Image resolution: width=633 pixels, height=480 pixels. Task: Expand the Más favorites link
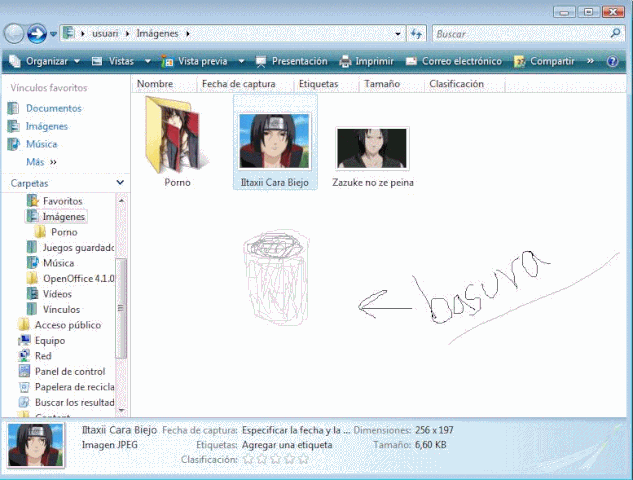point(41,162)
